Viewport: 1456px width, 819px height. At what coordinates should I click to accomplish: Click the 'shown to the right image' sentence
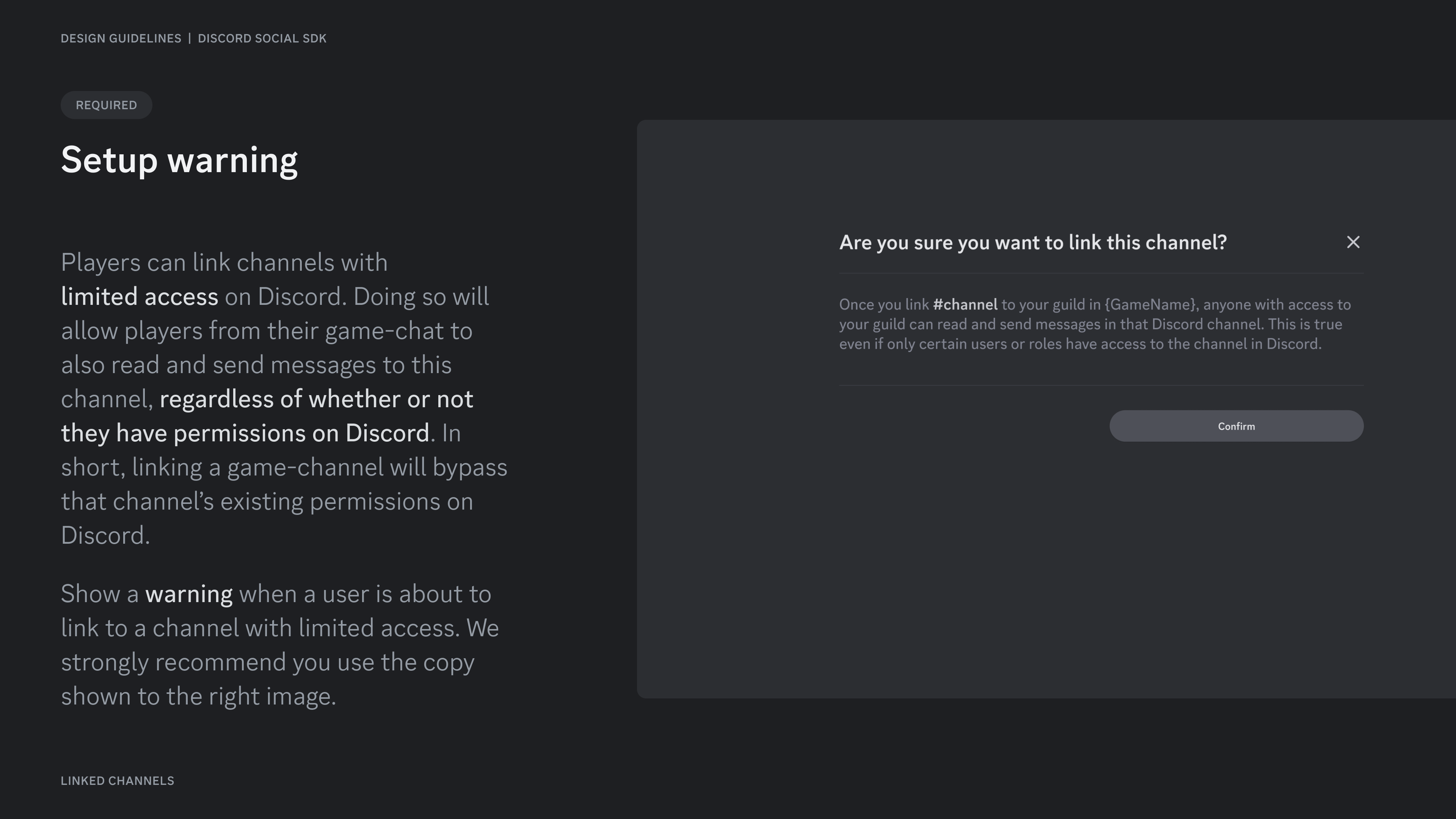(198, 697)
